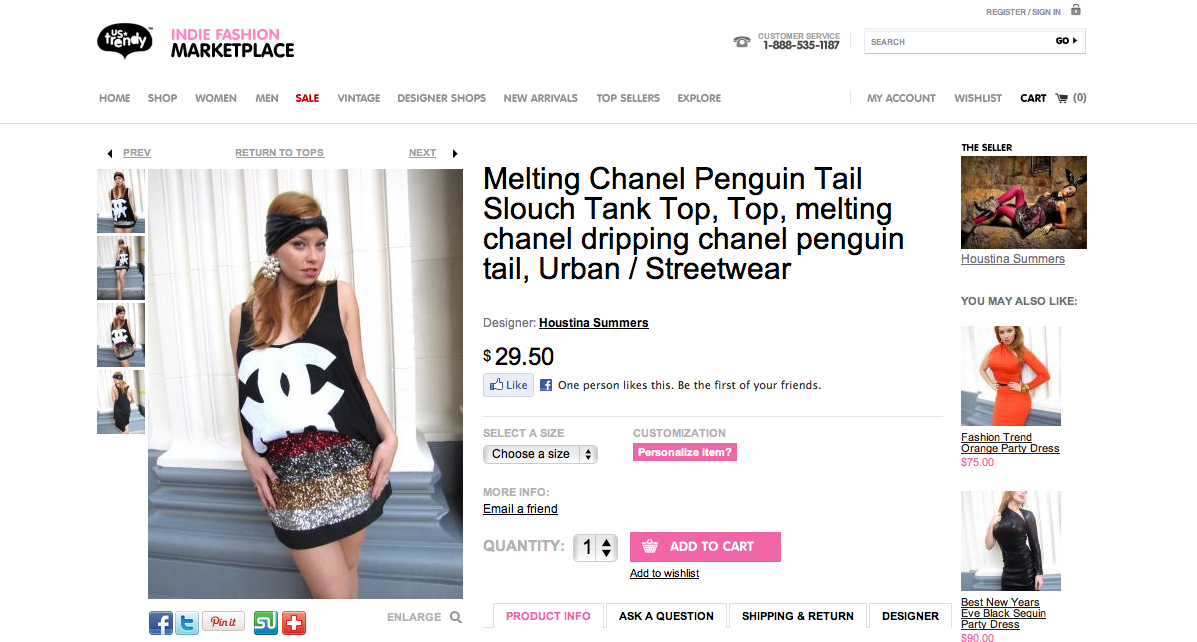The width and height of the screenshot is (1197, 642).
Task: Open the Houstina Summers designer link
Action: pos(594,323)
